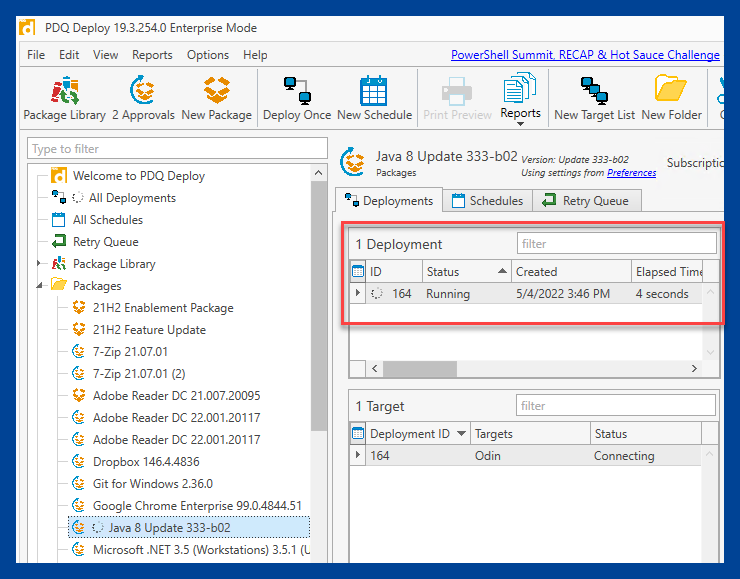The height and width of the screenshot is (579, 740).
Task: Click Retry Queue green arrow icon
Action: (59, 242)
